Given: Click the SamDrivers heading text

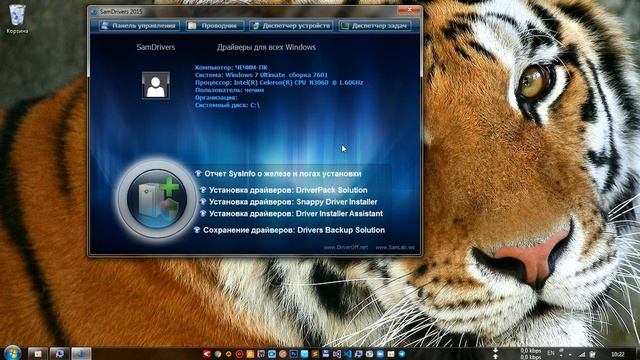Looking at the screenshot, I should coord(156,47).
